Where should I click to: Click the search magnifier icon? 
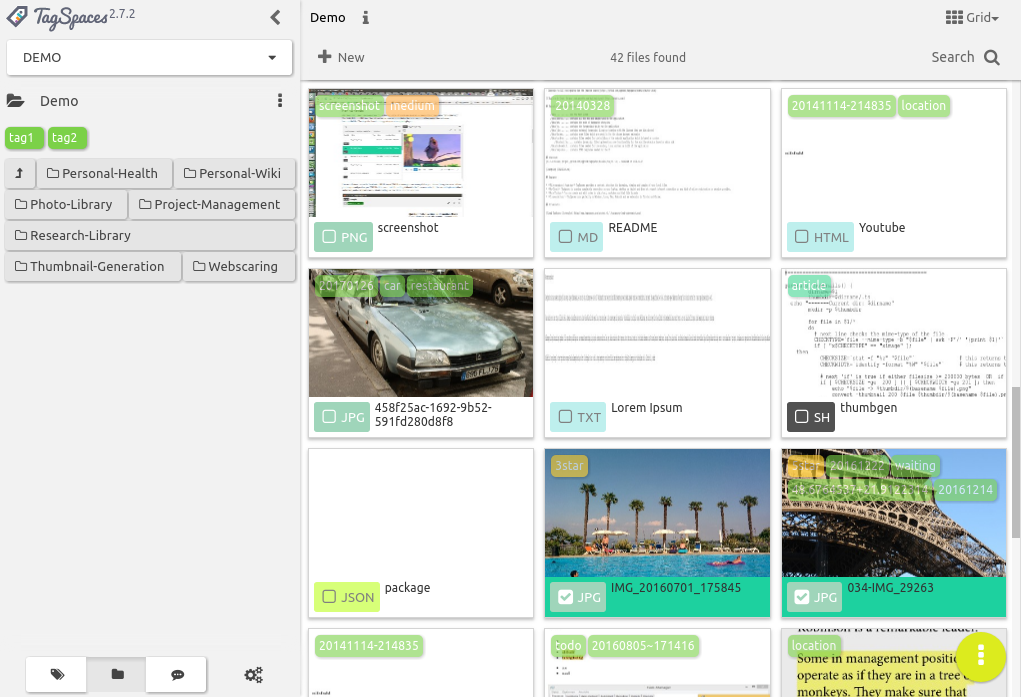(991, 57)
